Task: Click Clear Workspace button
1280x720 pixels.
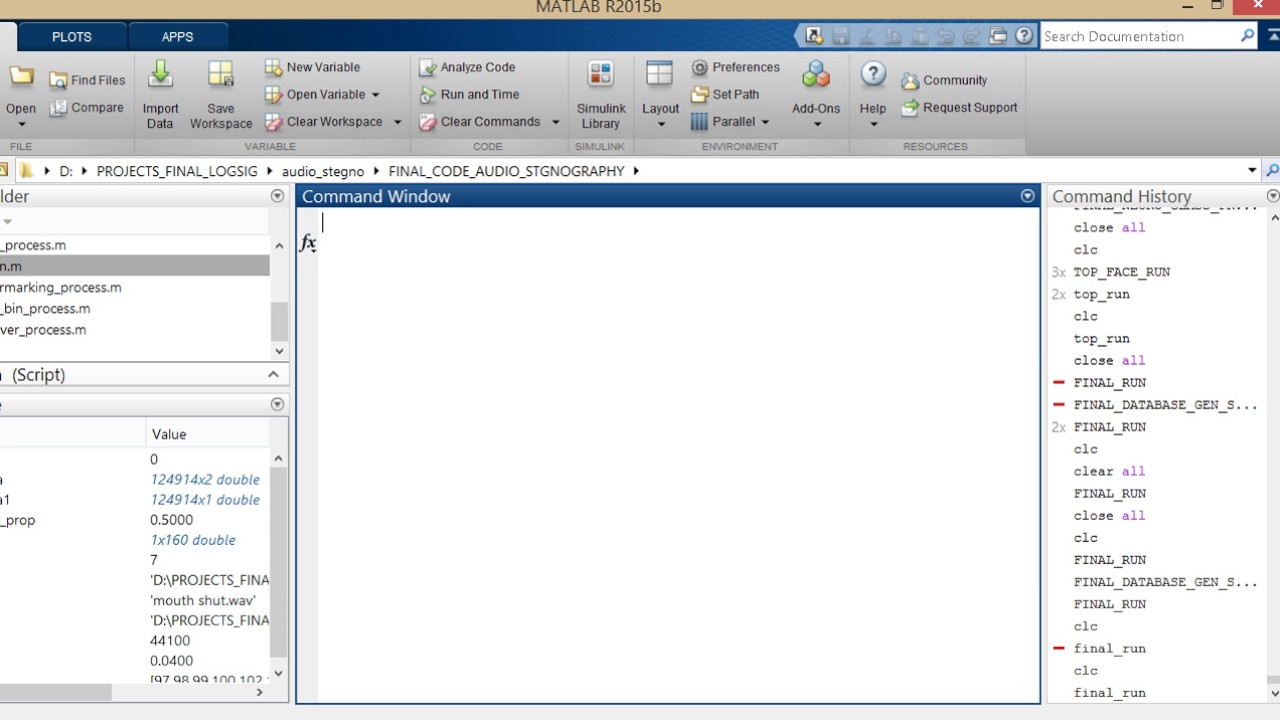Action: pyautogui.click(x=323, y=122)
